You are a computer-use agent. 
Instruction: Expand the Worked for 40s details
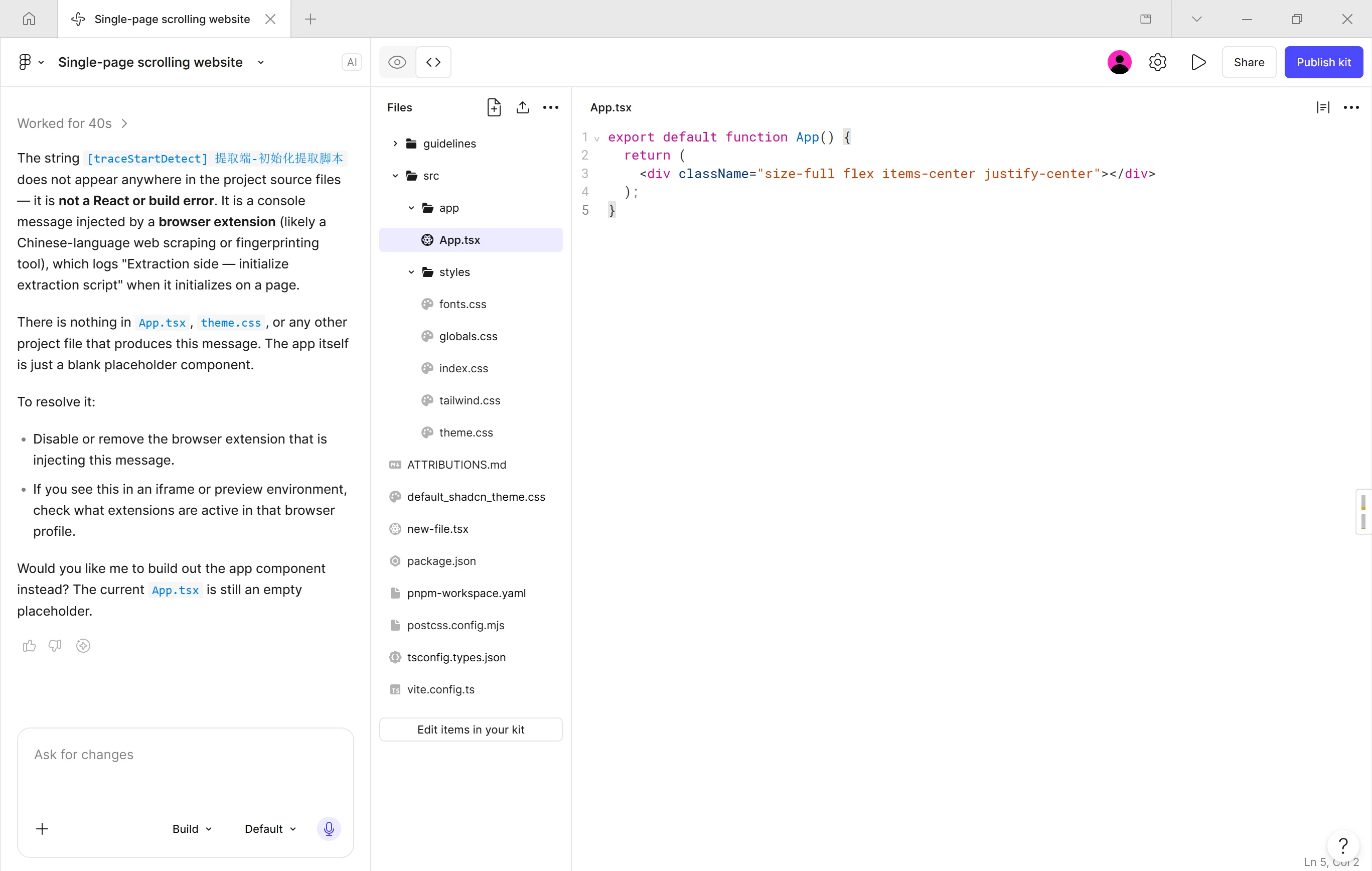point(72,124)
